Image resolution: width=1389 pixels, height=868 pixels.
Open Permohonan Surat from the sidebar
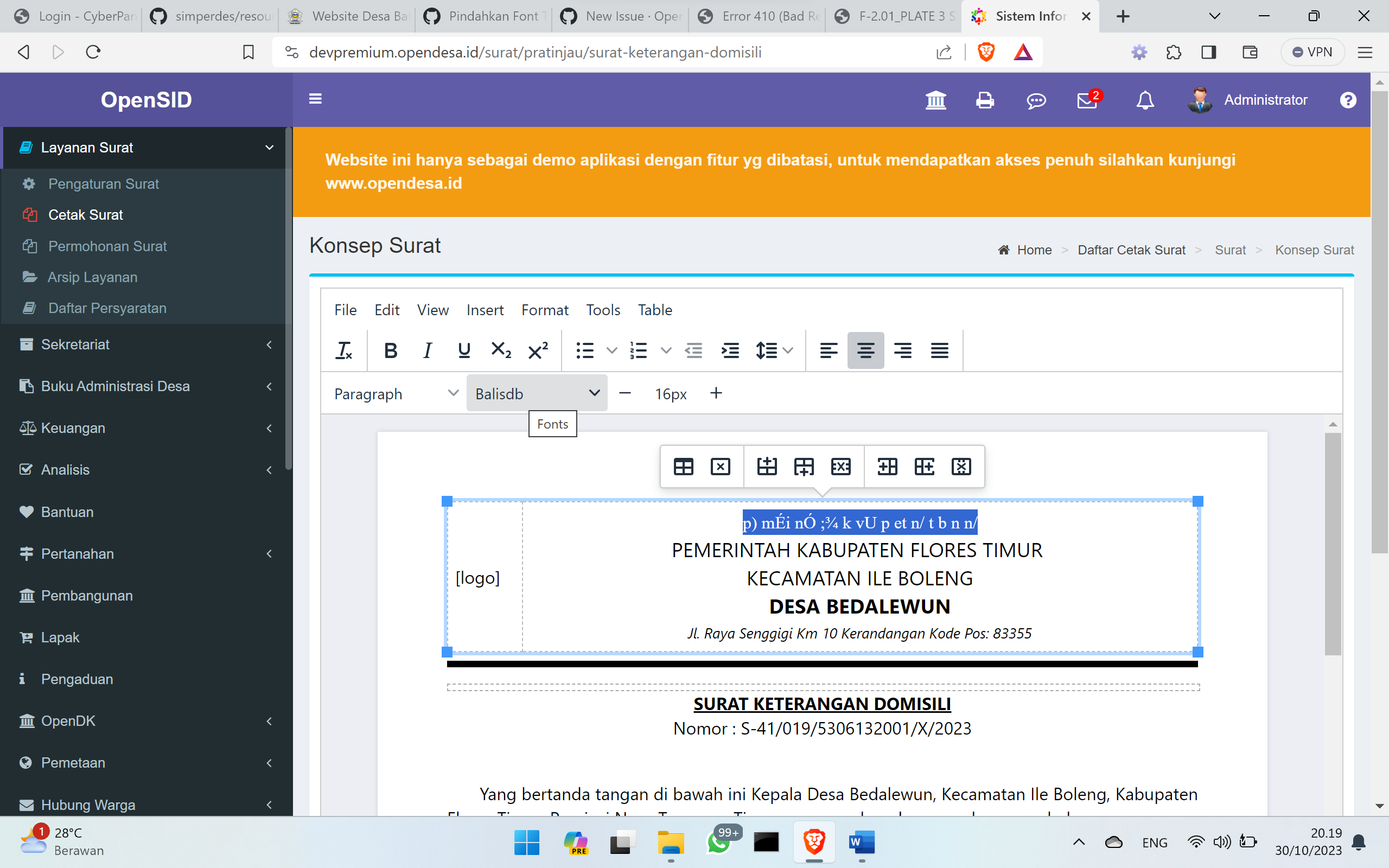coord(107,246)
